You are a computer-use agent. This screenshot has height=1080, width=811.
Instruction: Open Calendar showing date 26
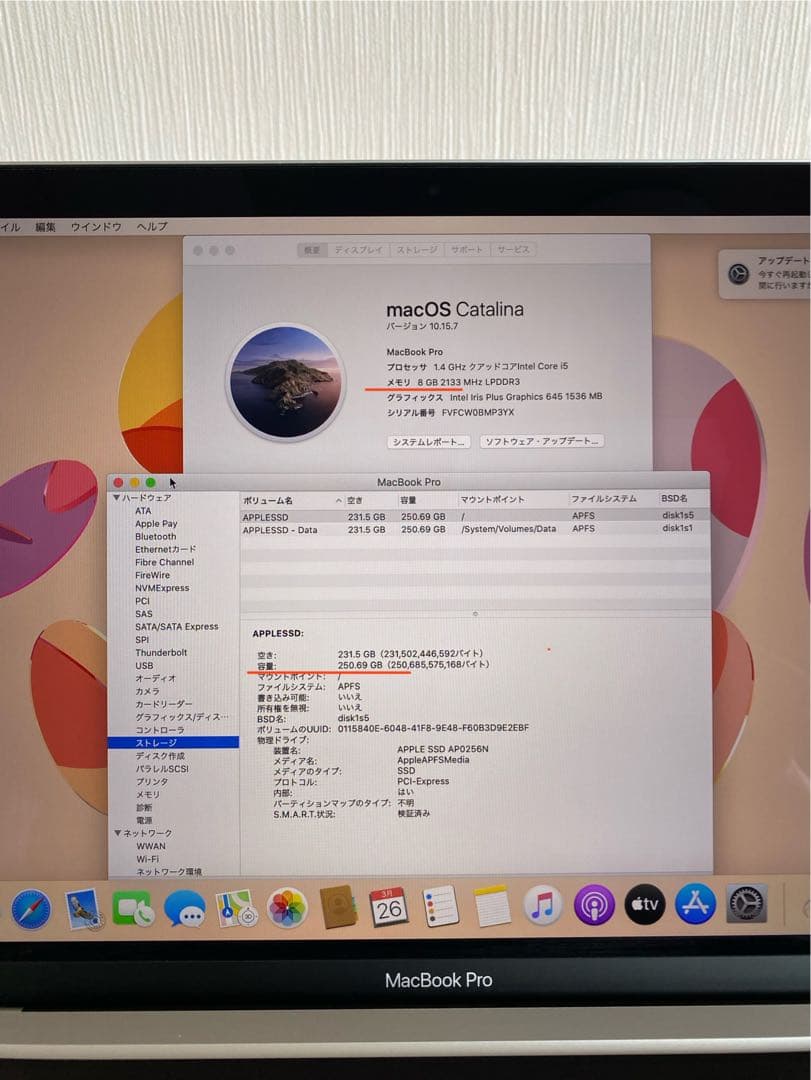[x=389, y=907]
